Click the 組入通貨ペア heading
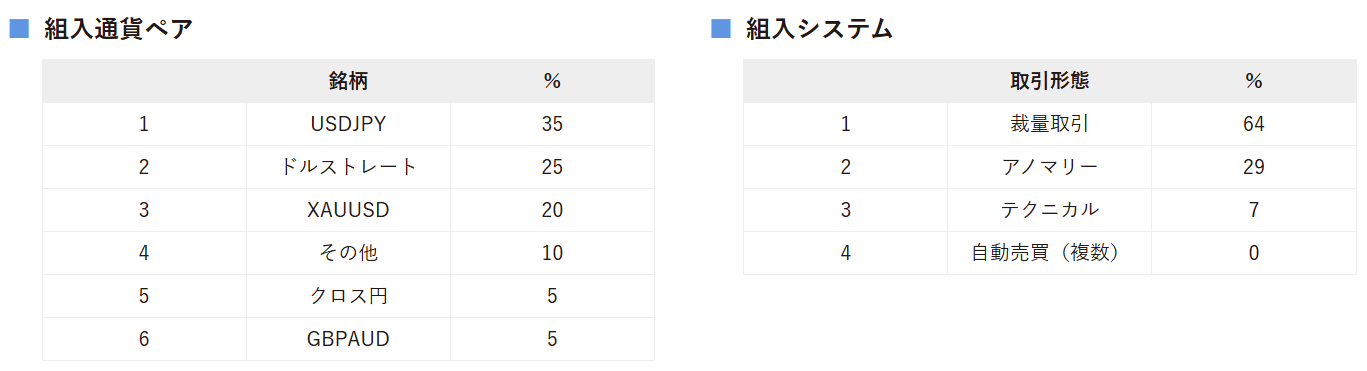Screen dimensions: 1367x371 119,29
